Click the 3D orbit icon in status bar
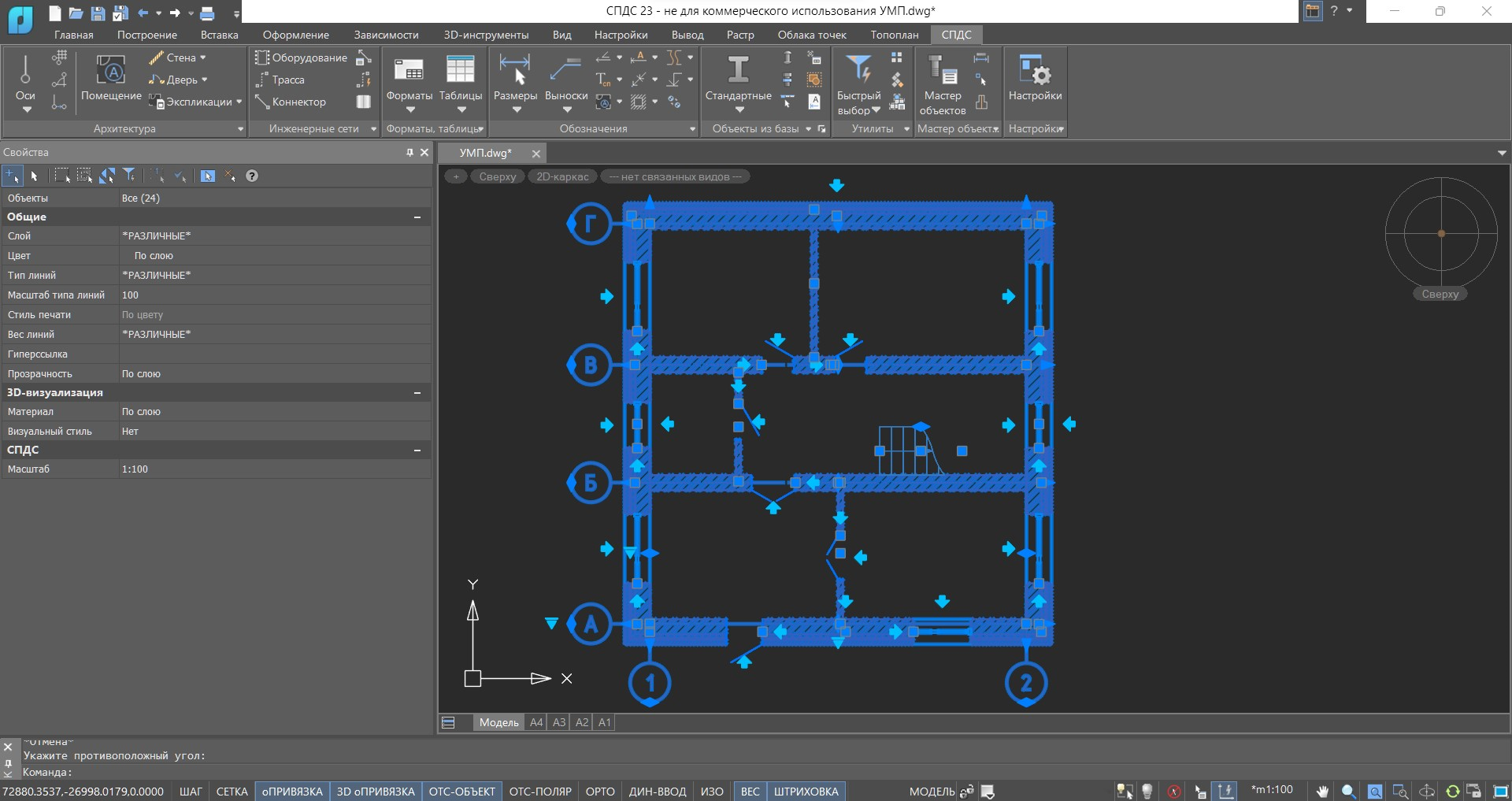1512x801 pixels. (1427, 792)
